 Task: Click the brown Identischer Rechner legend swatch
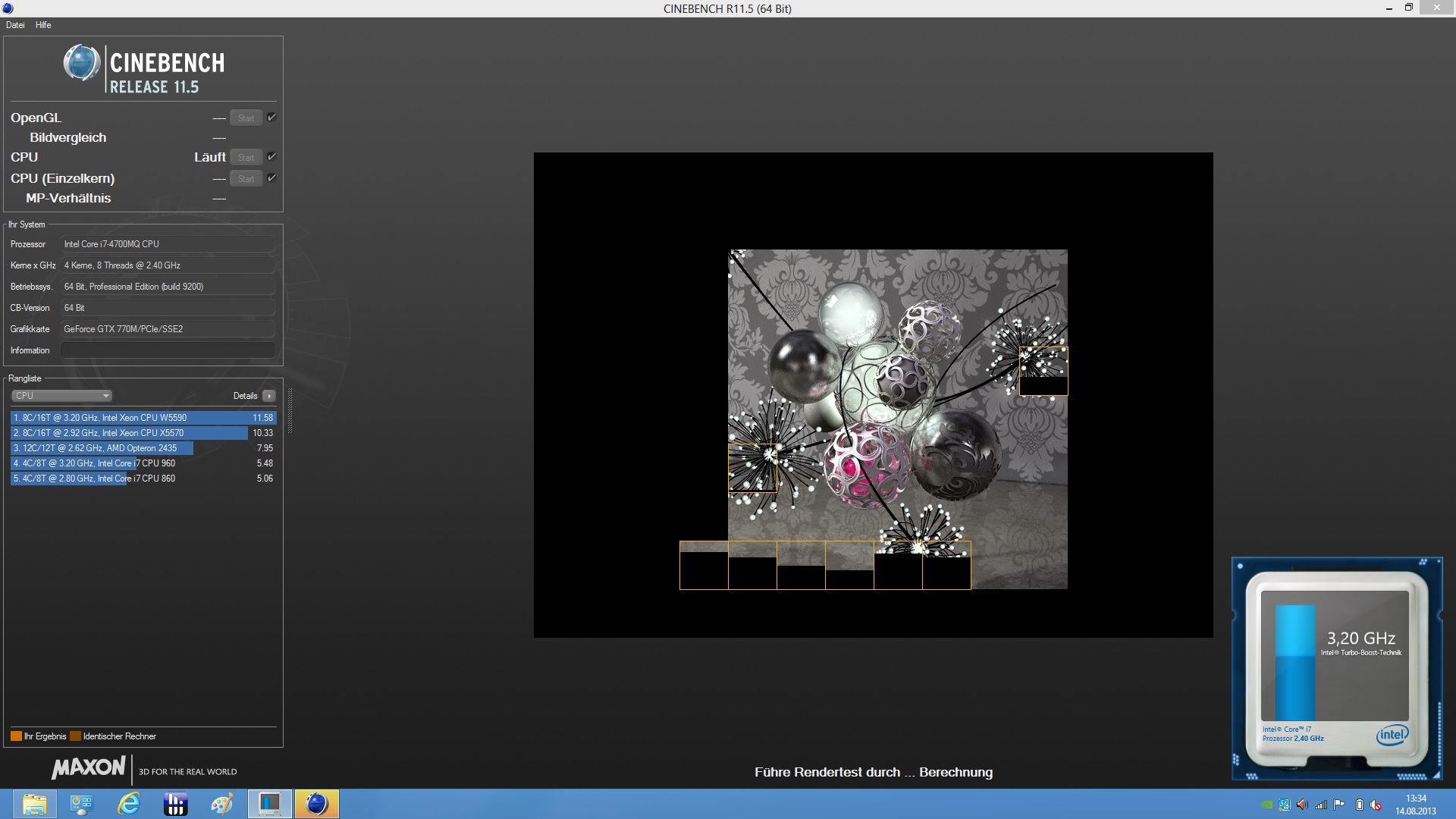[75, 736]
